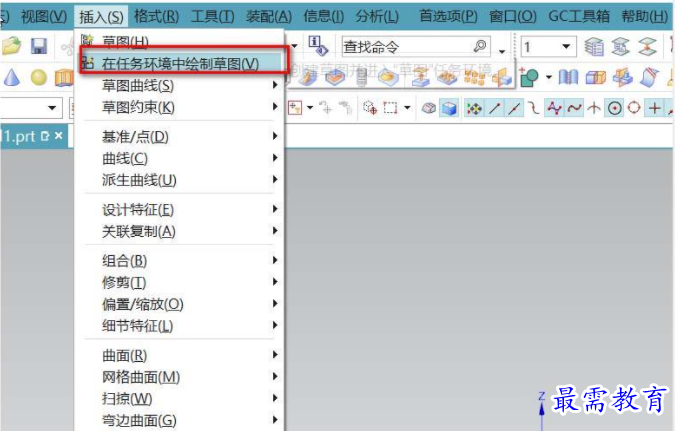Open the 分析(L) menu
This screenshot has width=675, height=431.
[x=377, y=17]
